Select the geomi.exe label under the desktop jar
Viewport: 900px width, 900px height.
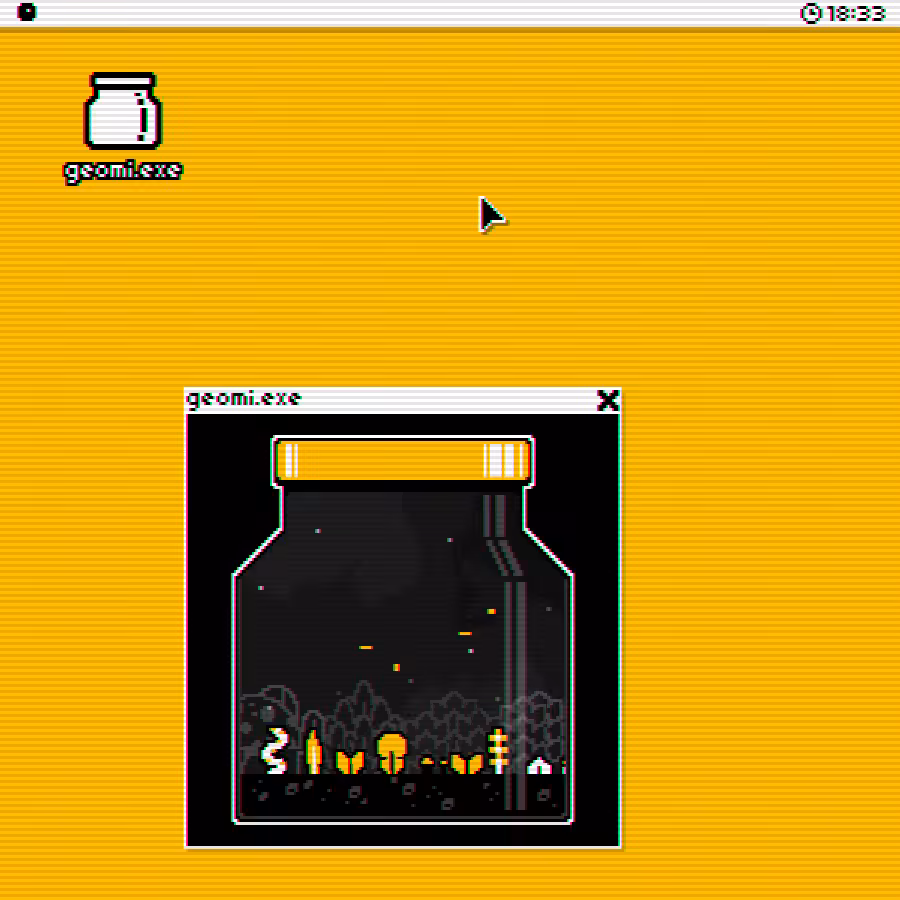(123, 172)
